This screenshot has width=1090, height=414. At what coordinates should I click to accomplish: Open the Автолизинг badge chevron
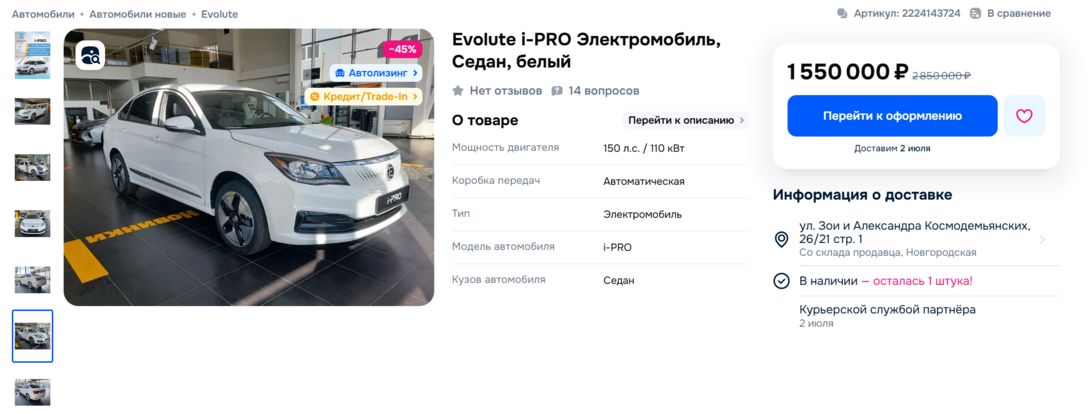(415, 72)
